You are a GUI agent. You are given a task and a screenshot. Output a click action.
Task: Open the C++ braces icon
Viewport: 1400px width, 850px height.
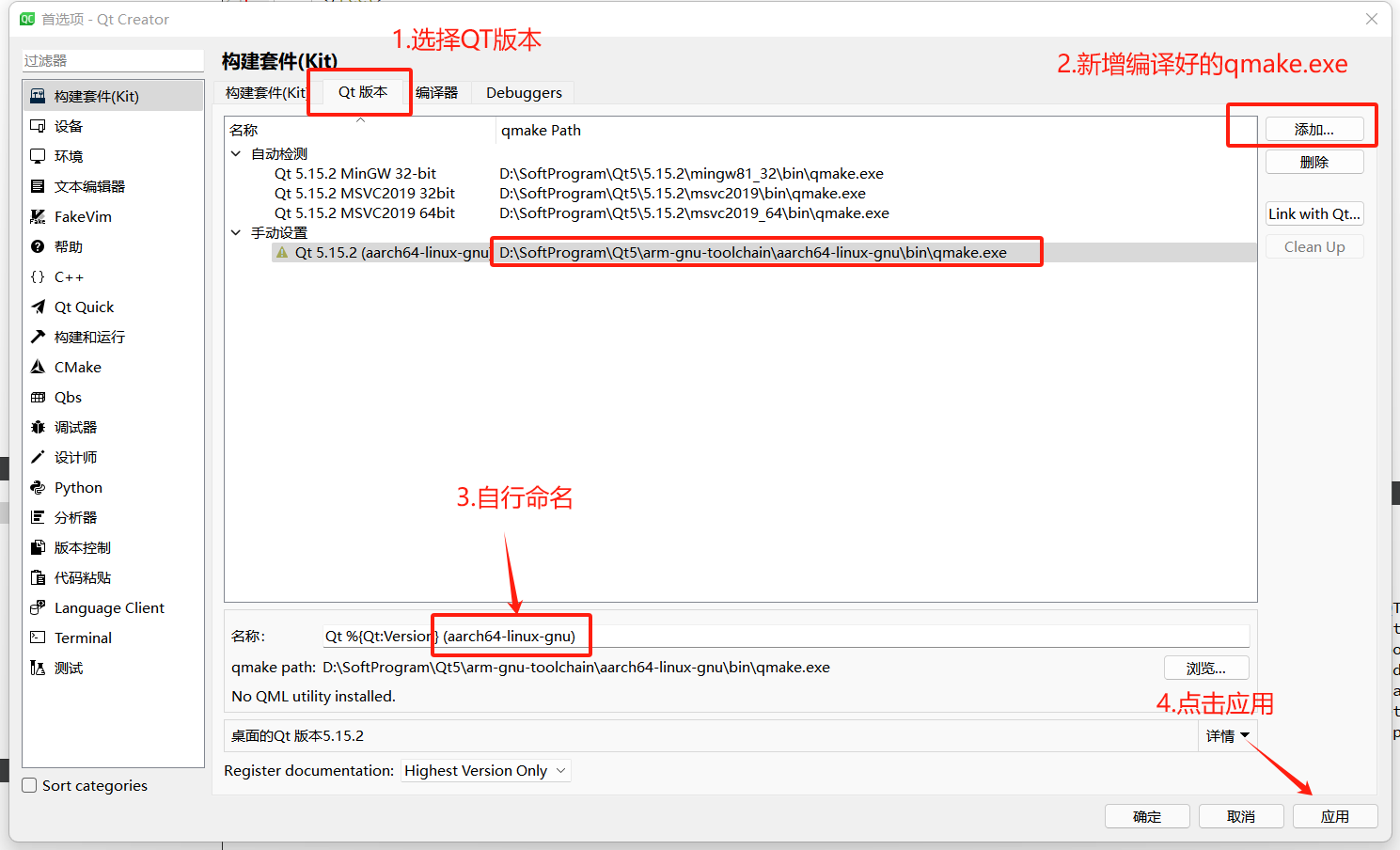38,276
